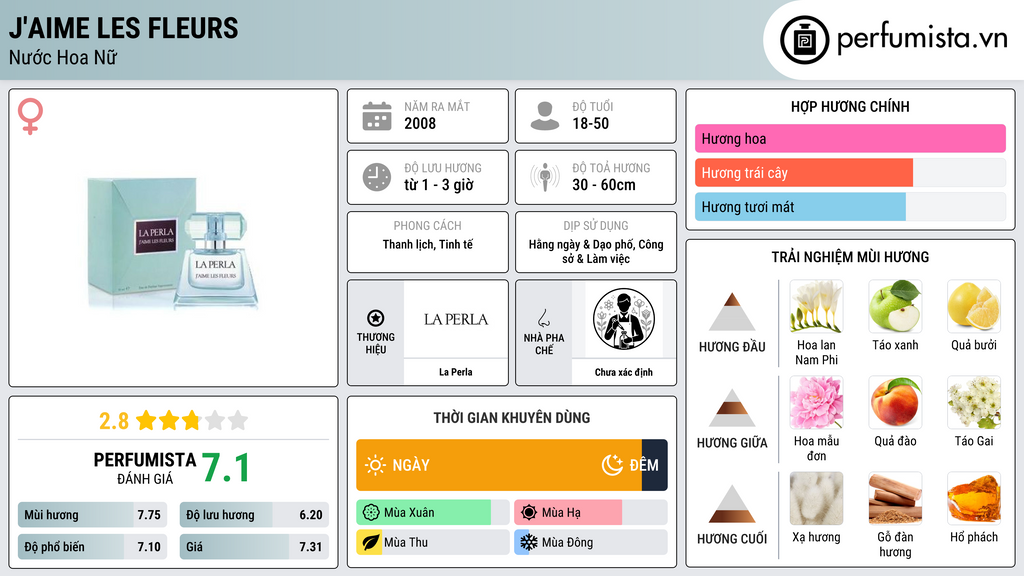Click the pink Hương hoa accord bar
Viewport: 1024px width, 576px height.
(x=850, y=138)
